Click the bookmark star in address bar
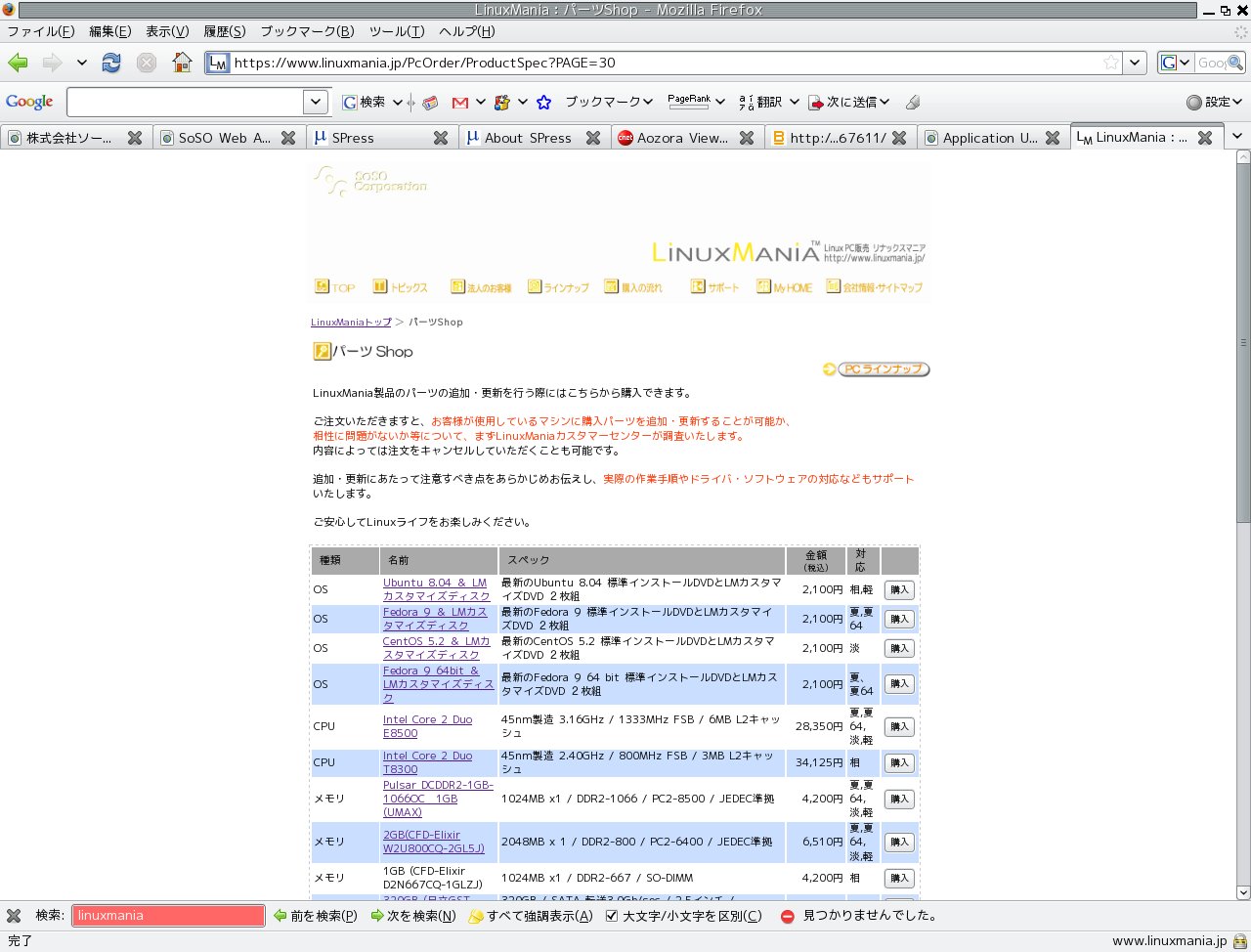1251x952 pixels. click(1111, 63)
